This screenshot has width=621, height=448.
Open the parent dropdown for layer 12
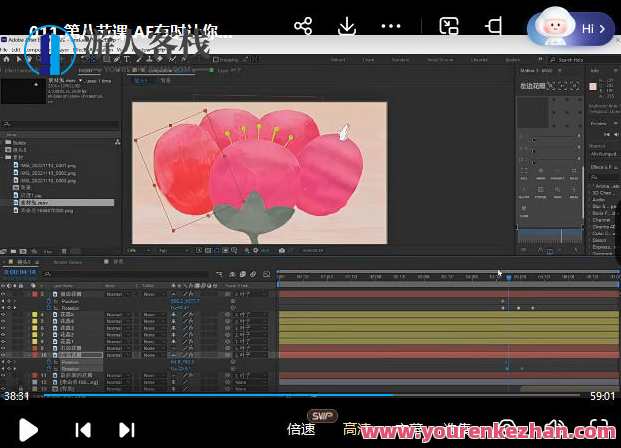click(x=251, y=382)
